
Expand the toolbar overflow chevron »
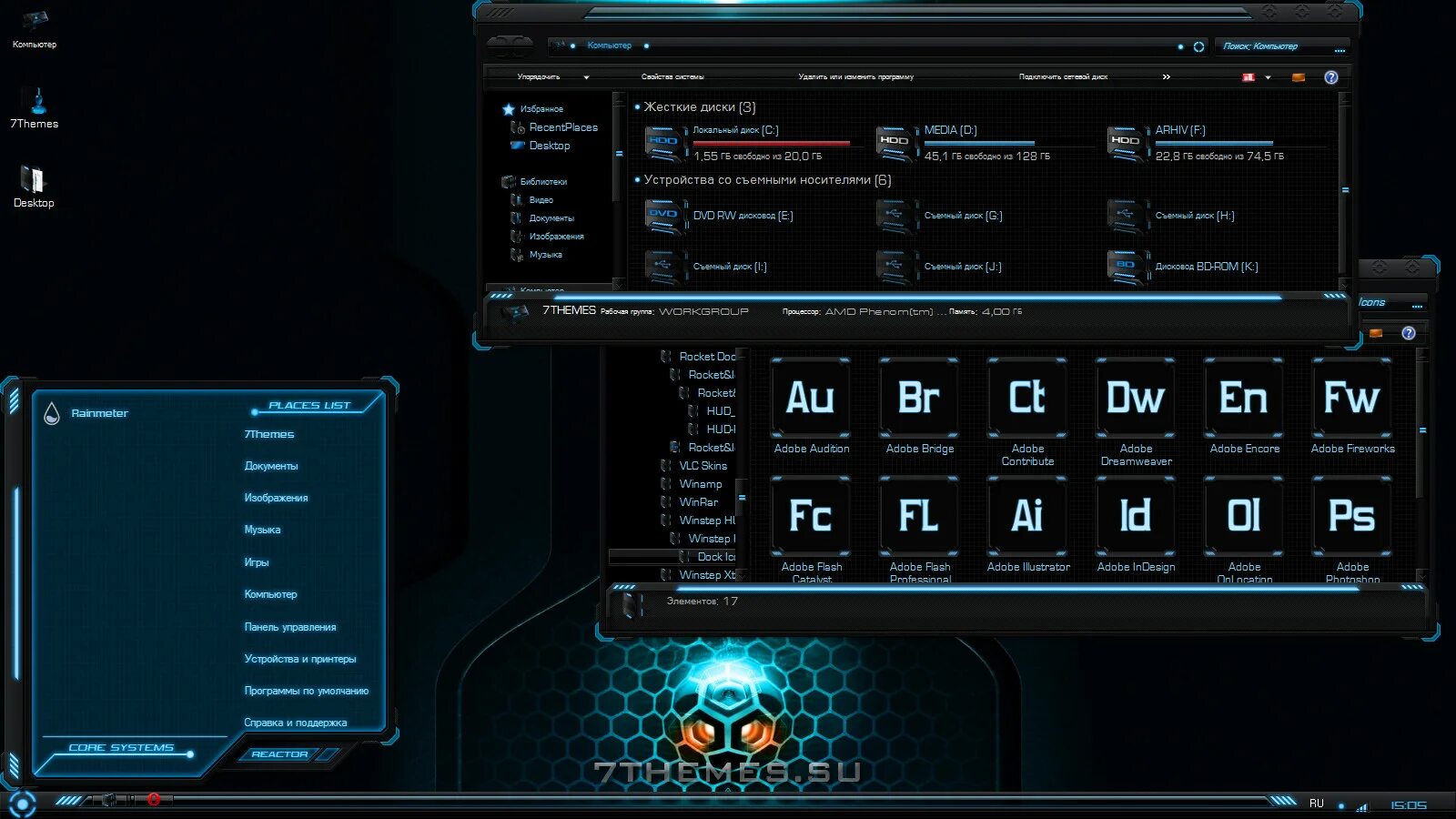[x=1166, y=77]
